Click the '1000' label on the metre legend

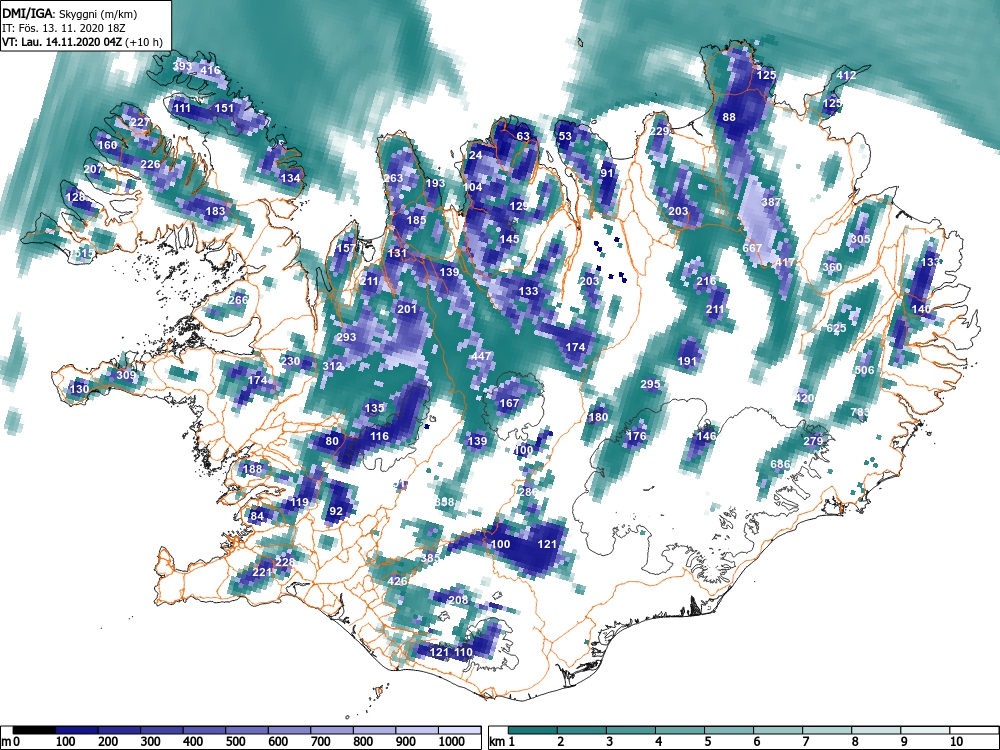tap(452, 742)
